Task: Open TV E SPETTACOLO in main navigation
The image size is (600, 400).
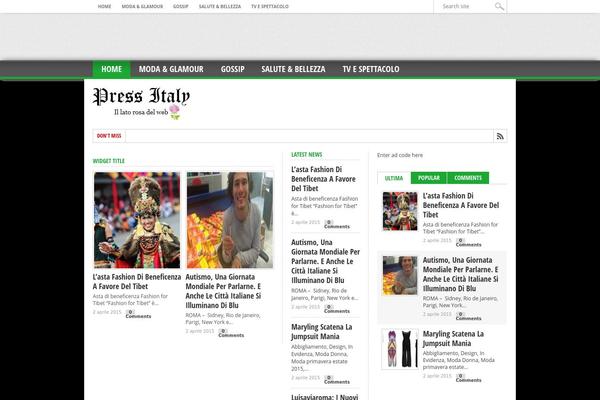Action: (x=370, y=69)
